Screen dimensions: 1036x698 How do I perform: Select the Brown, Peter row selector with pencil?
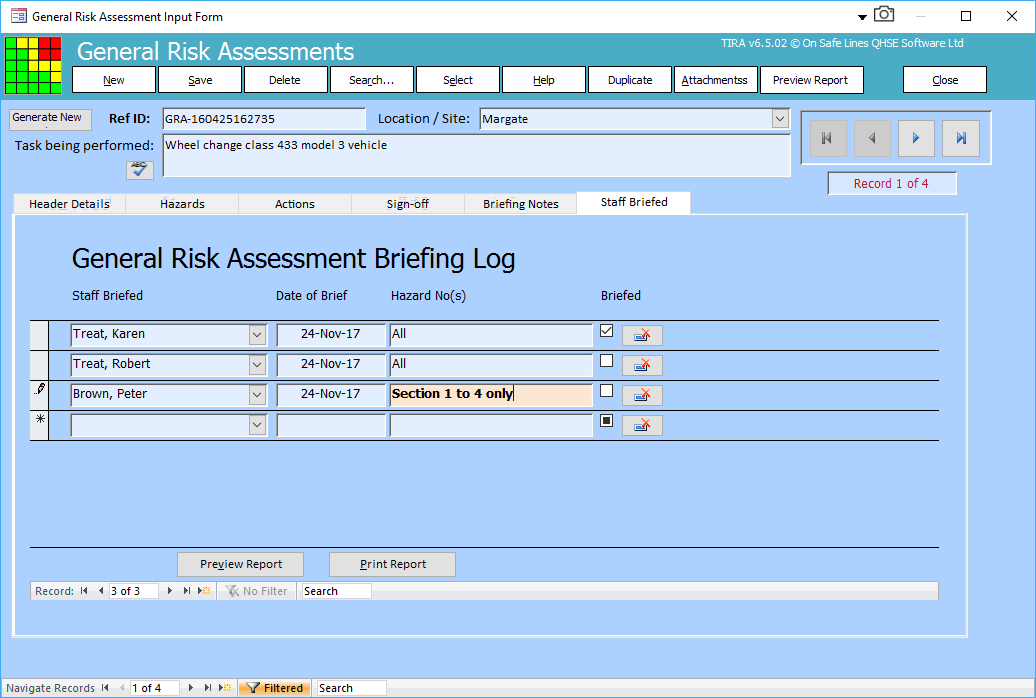[40, 395]
